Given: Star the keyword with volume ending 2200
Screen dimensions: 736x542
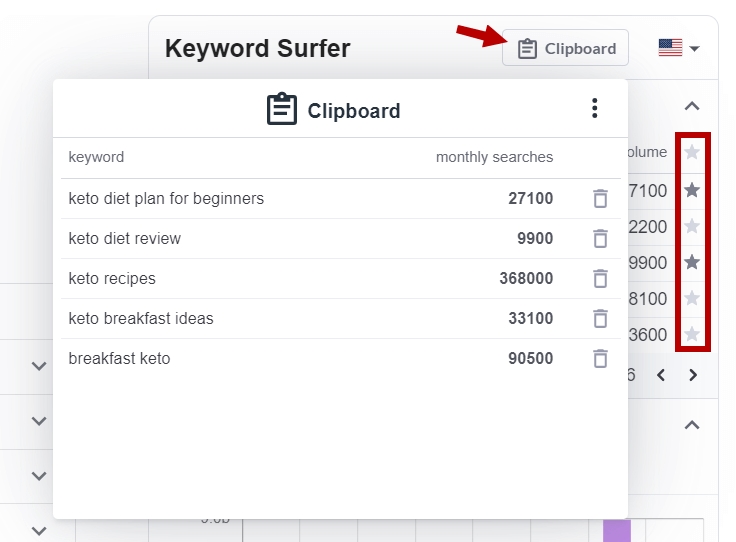Looking at the screenshot, I should [x=692, y=226].
